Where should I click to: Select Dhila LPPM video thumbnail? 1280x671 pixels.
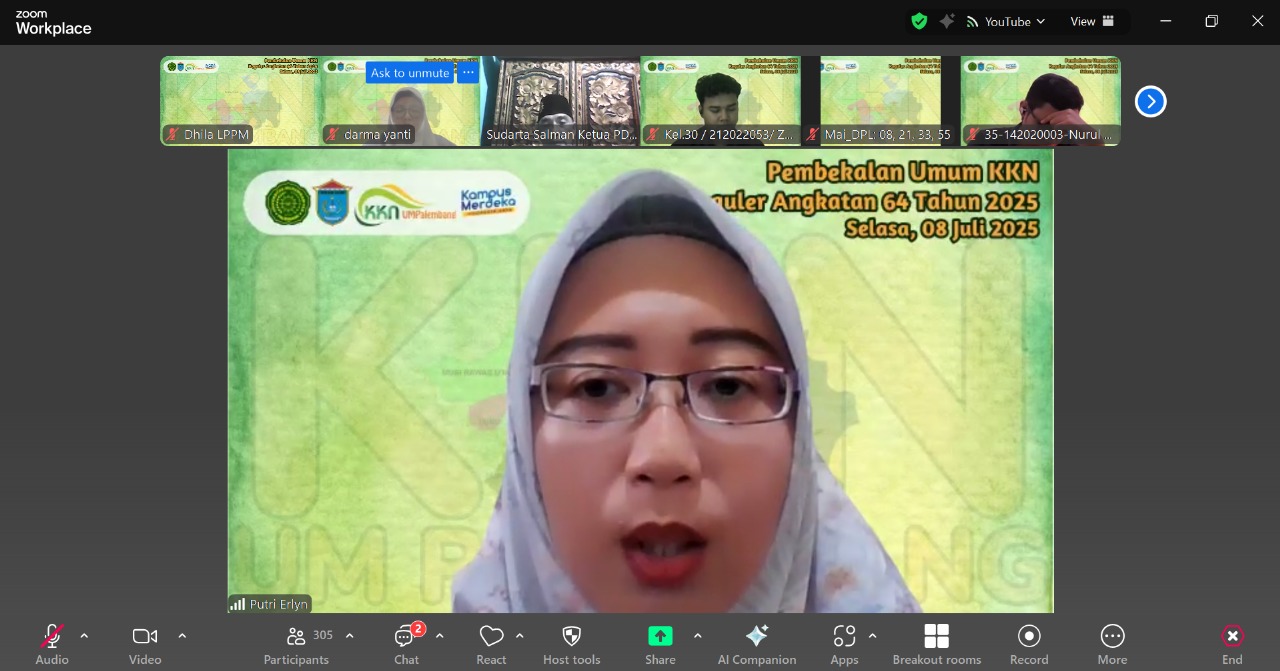(x=241, y=101)
